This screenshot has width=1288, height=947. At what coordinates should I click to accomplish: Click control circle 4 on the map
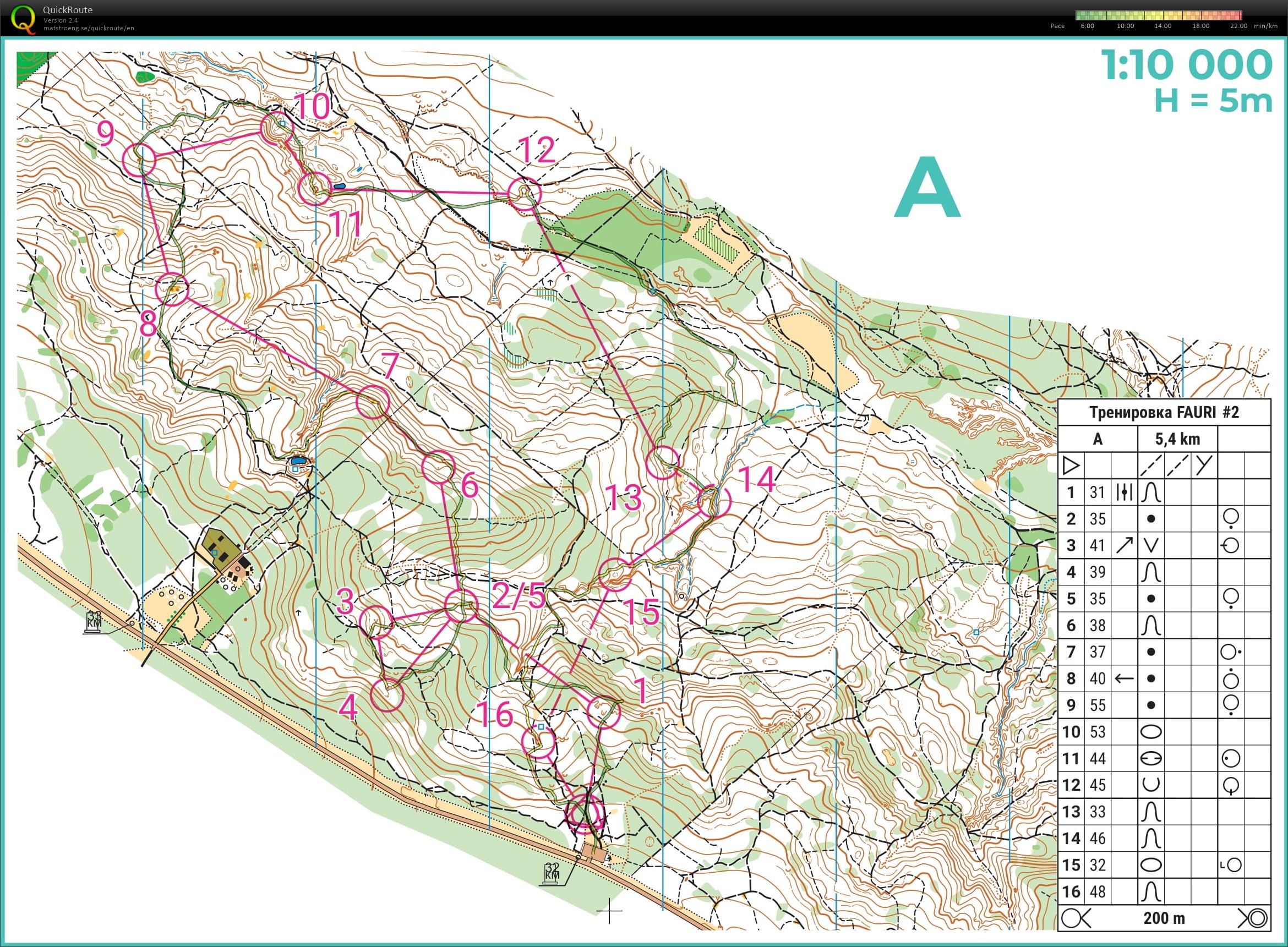coord(387,695)
